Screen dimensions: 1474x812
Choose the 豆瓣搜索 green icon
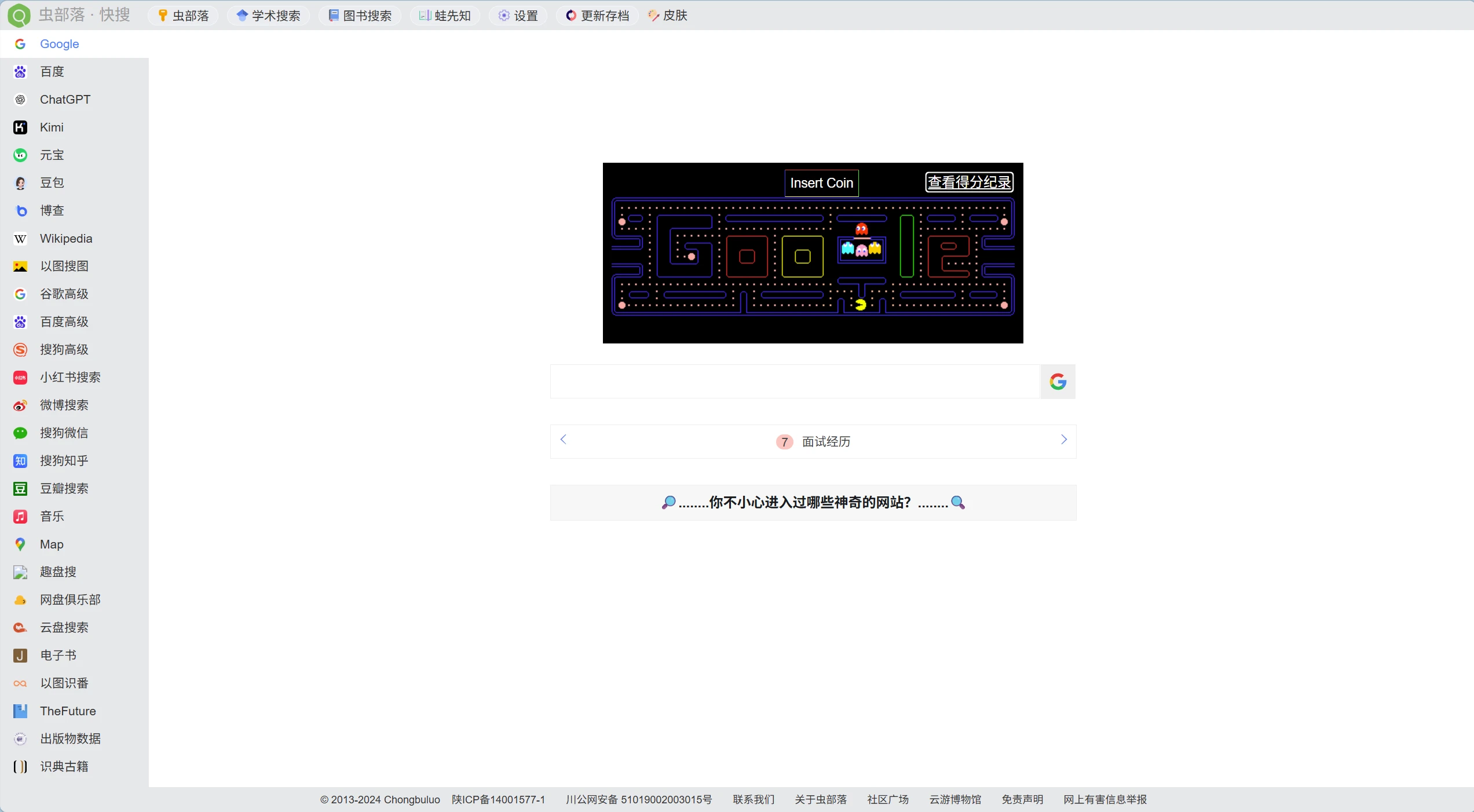pos(20,489)
